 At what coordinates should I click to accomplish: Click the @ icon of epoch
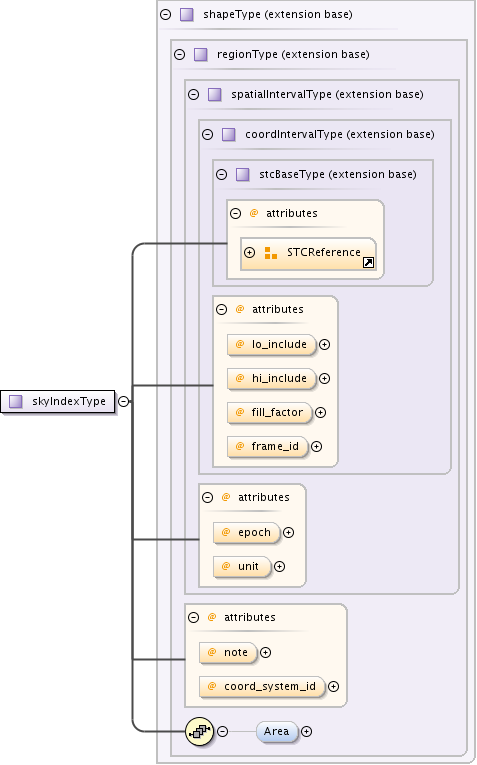click(x=226, y=533)
